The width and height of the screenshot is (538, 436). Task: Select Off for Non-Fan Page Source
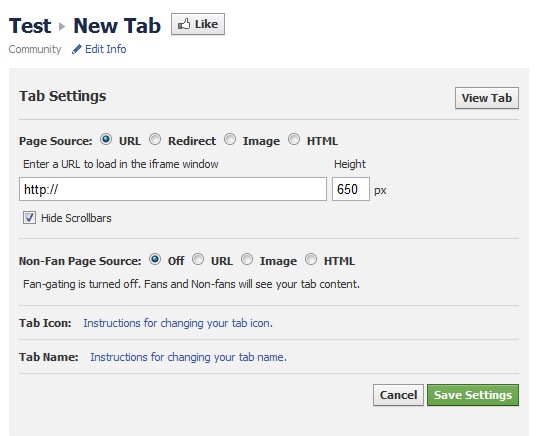pyautogui.click(x=155, y=259)
